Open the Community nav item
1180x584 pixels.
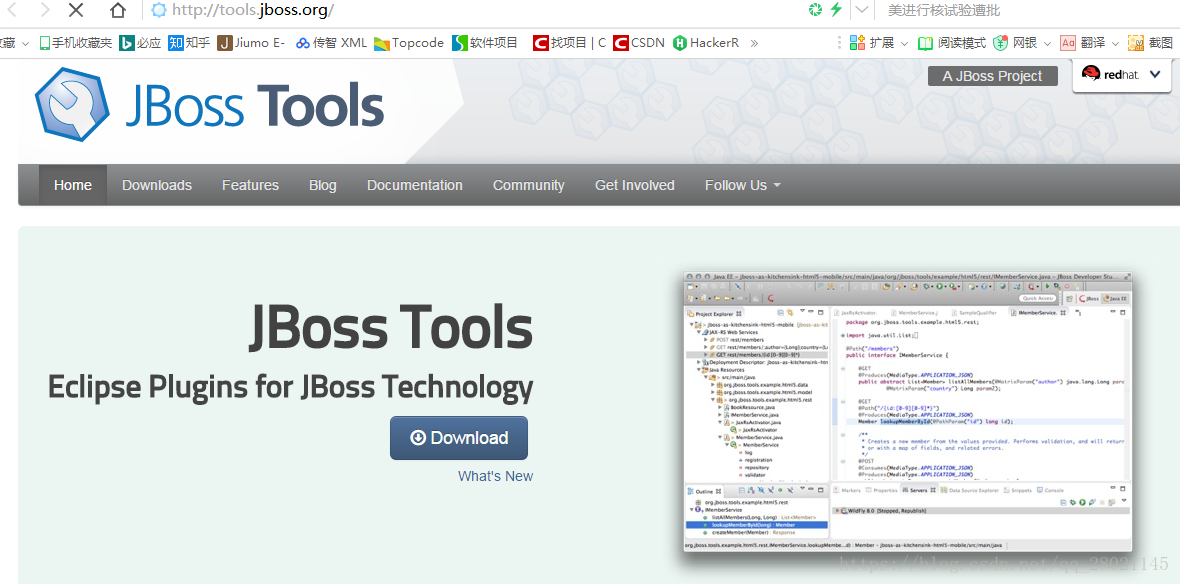528,185
